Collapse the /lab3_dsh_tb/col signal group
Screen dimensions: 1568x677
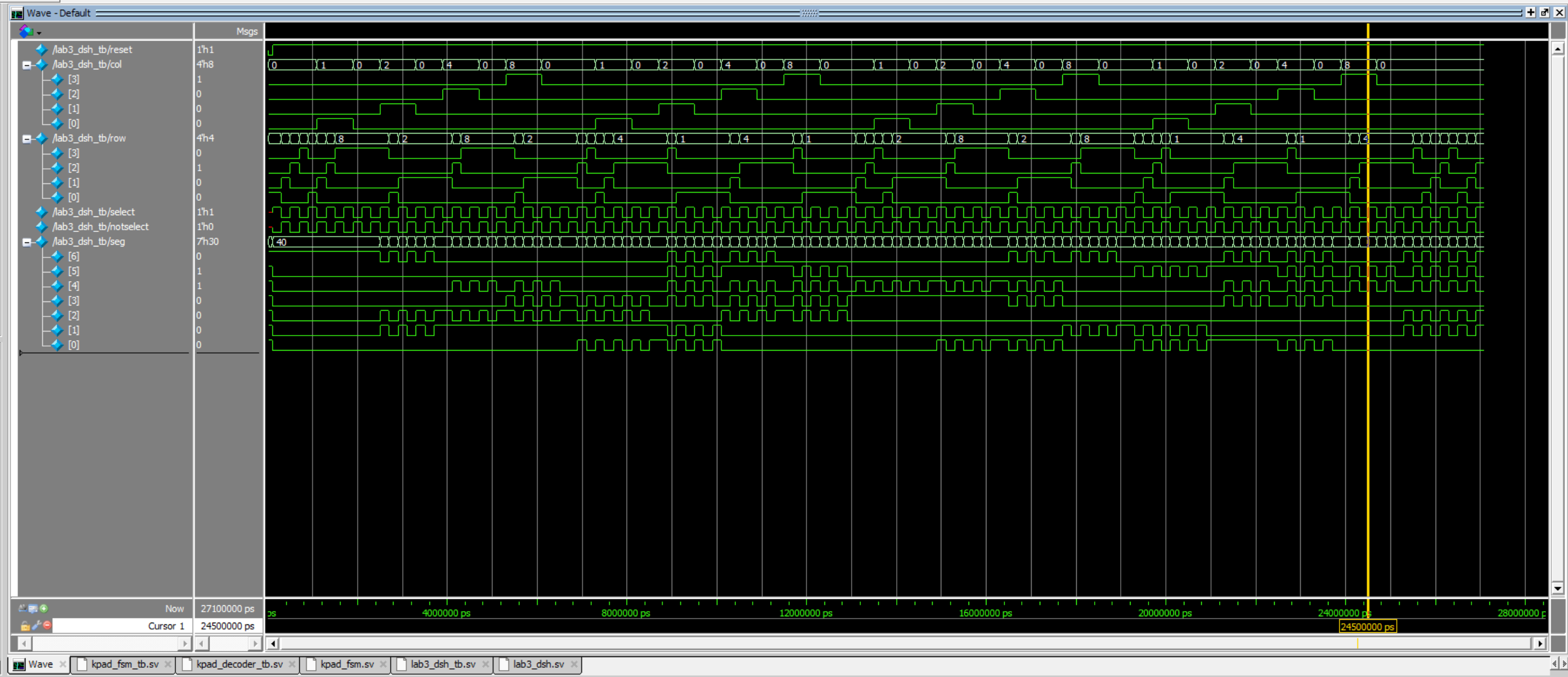click(x=26, y=65)
